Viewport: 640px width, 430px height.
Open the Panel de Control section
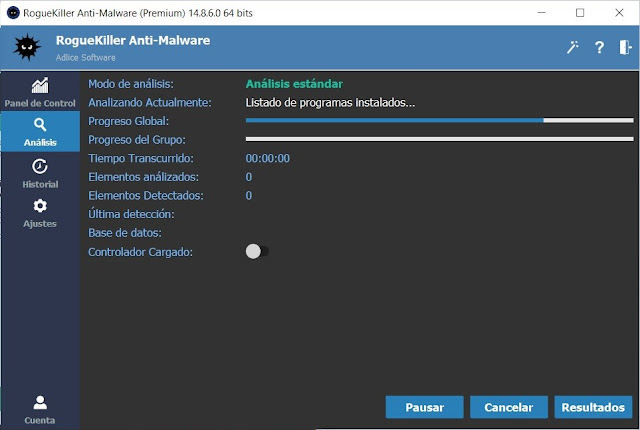click(40, 92)
